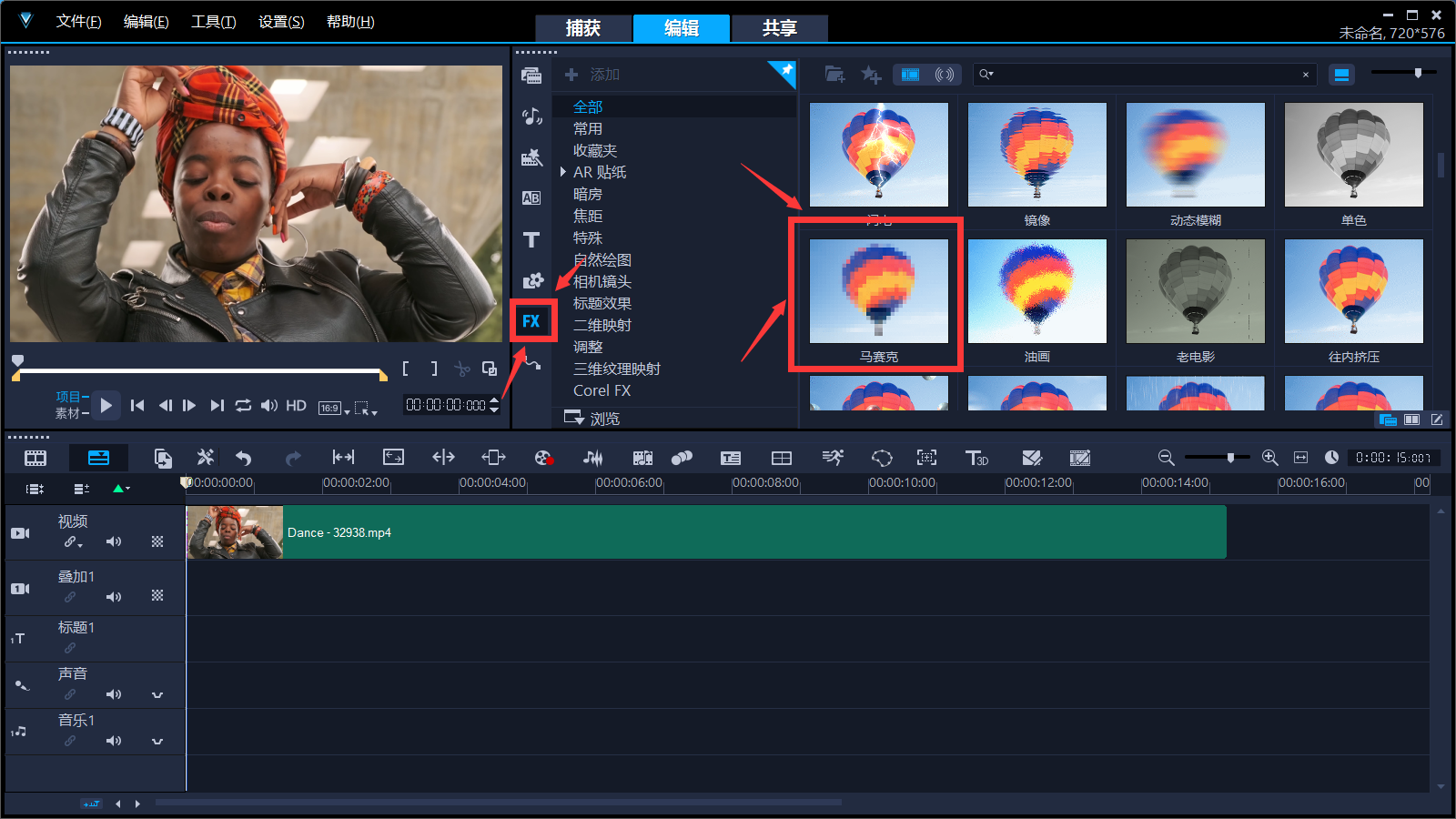The width and height of the screenshot is (1456, 819).
Task: Mute the 声音 track
Action: click(114, 694)
